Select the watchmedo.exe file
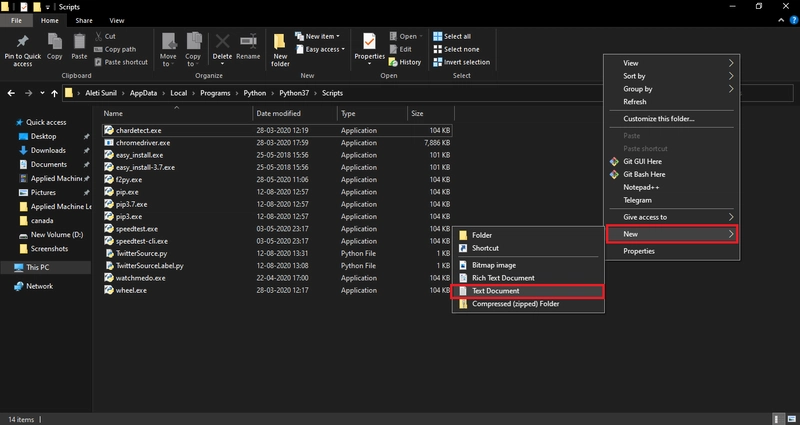 coord(277,278)
